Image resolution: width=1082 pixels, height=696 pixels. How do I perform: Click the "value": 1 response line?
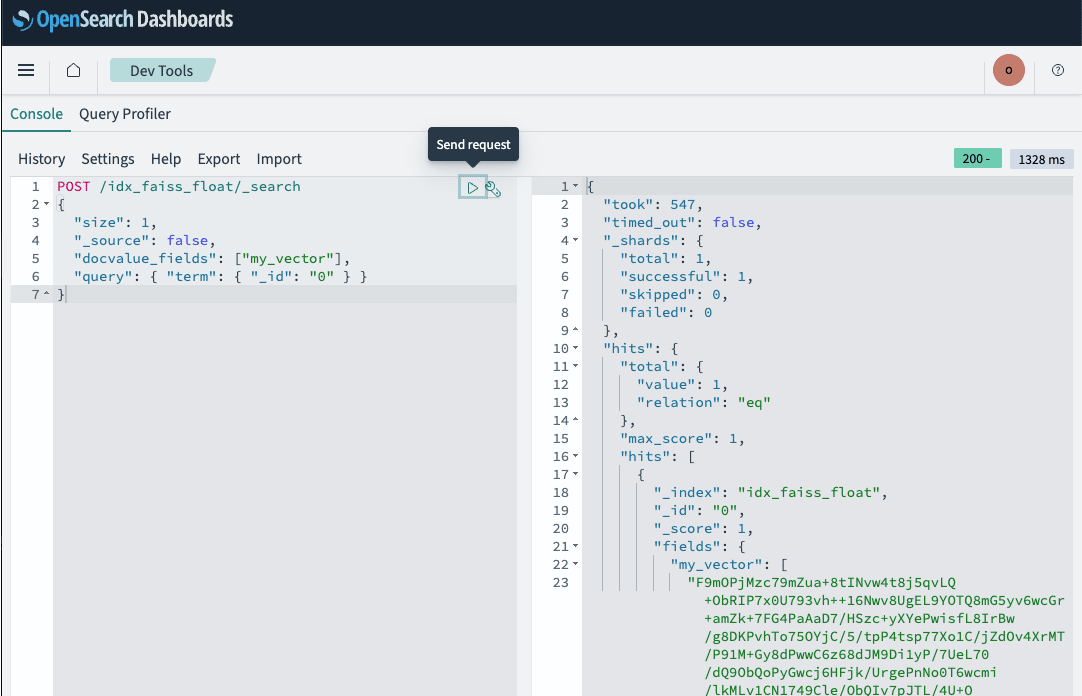pos(682,384)
